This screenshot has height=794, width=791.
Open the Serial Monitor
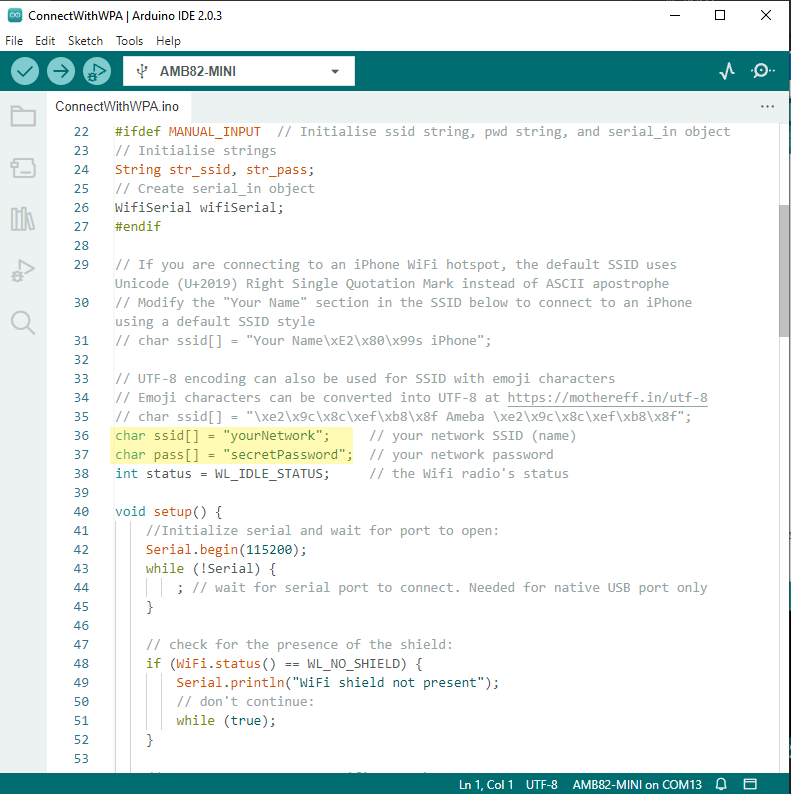tap(763, 71)
